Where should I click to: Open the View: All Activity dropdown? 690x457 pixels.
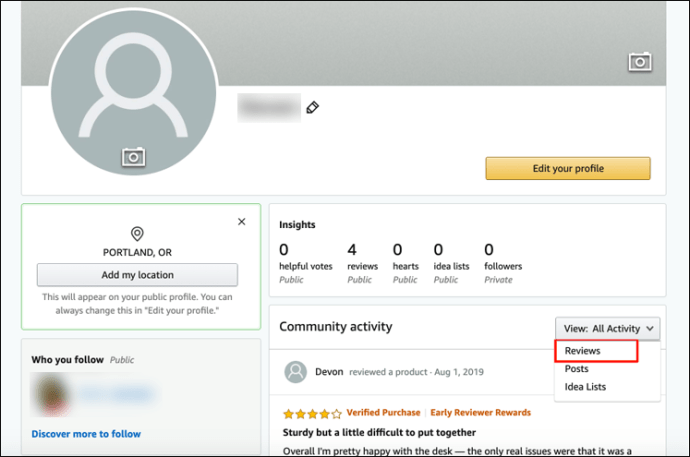(607, 329)
